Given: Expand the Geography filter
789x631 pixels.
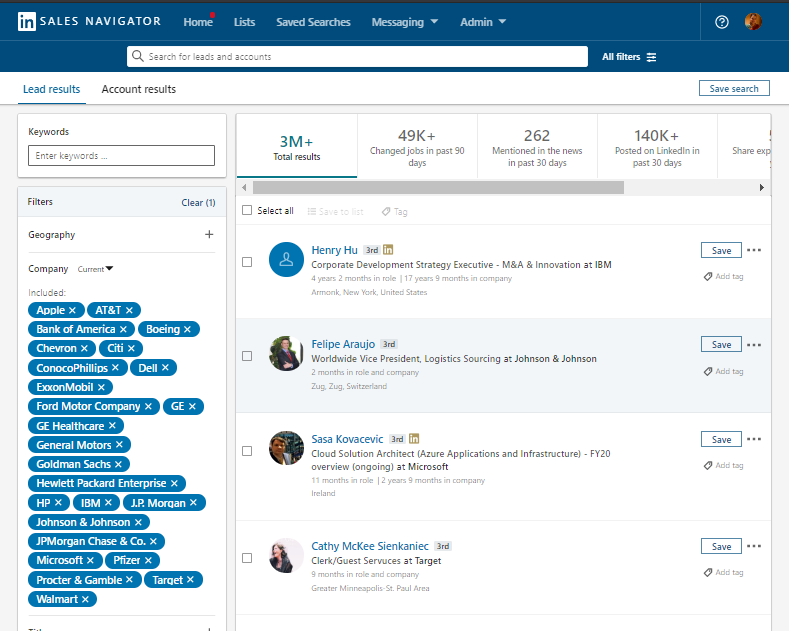Looking at the screenshot, I should click(x=209, y=234).
